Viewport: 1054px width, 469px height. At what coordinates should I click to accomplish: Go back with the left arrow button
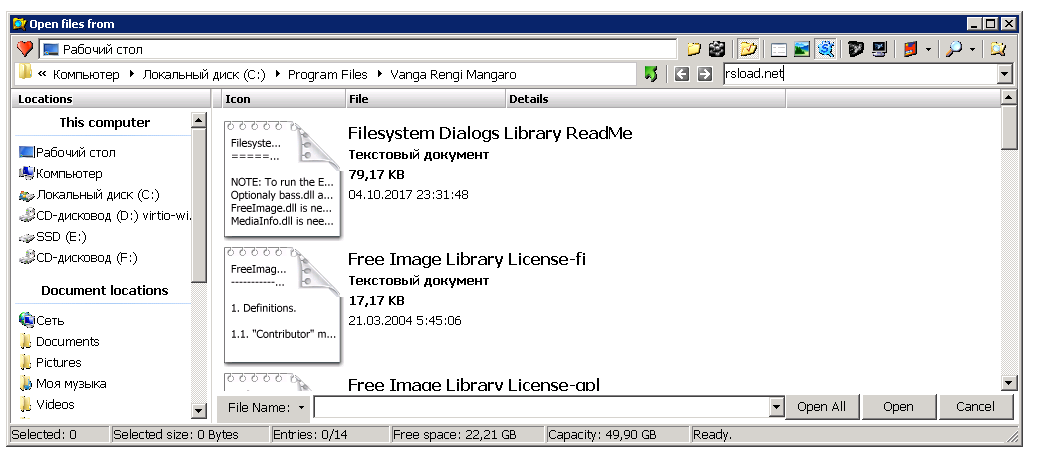682,74
